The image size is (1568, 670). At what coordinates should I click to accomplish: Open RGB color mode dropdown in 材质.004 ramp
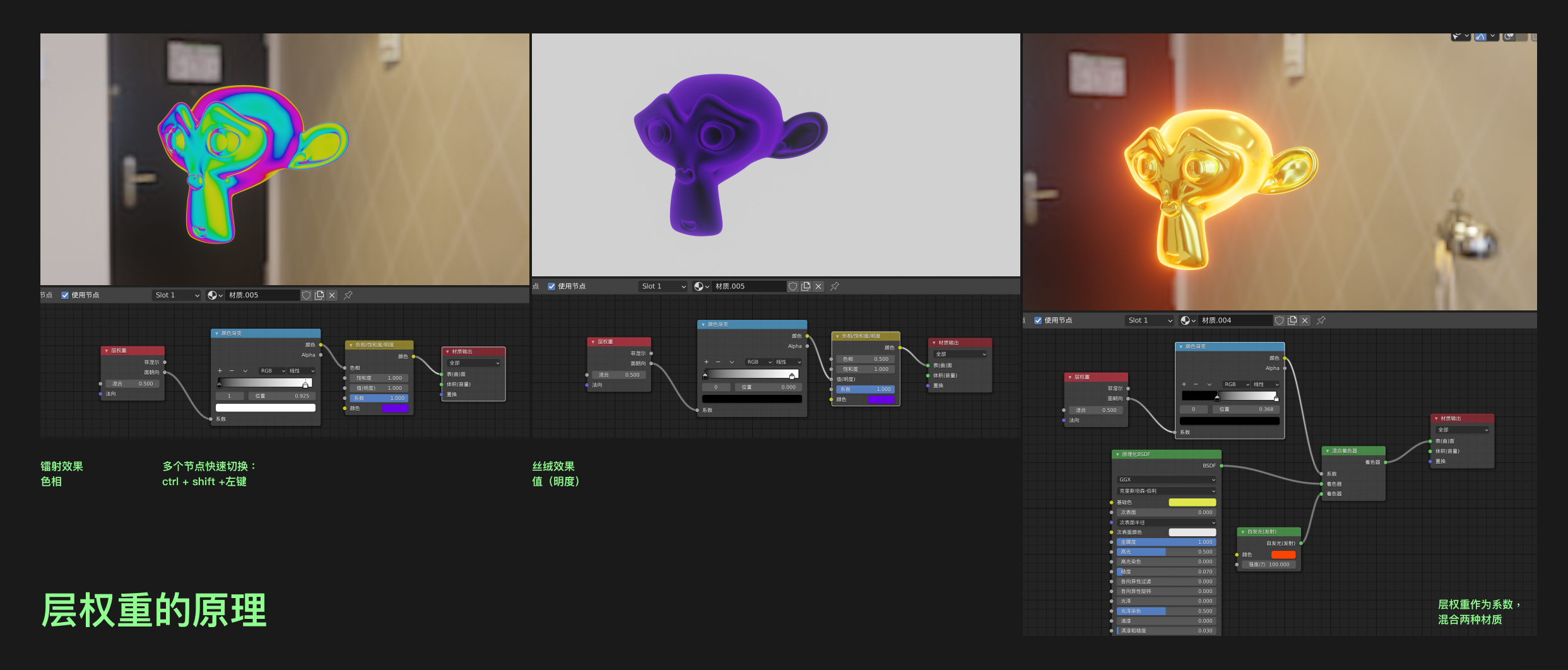tap(1236, 384)
